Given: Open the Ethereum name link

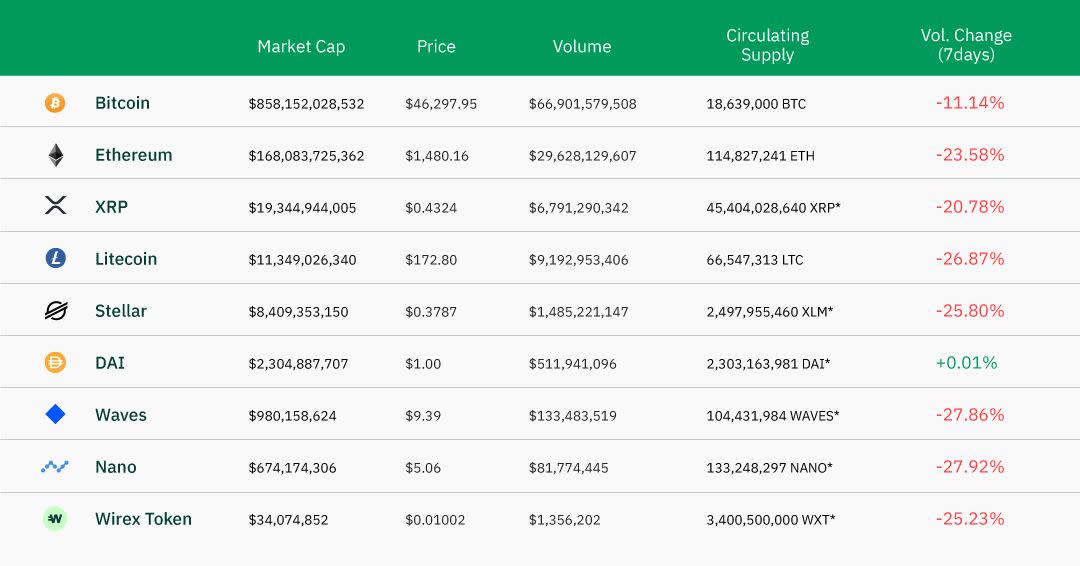Looking at the screenshot, I should [134, 155].
